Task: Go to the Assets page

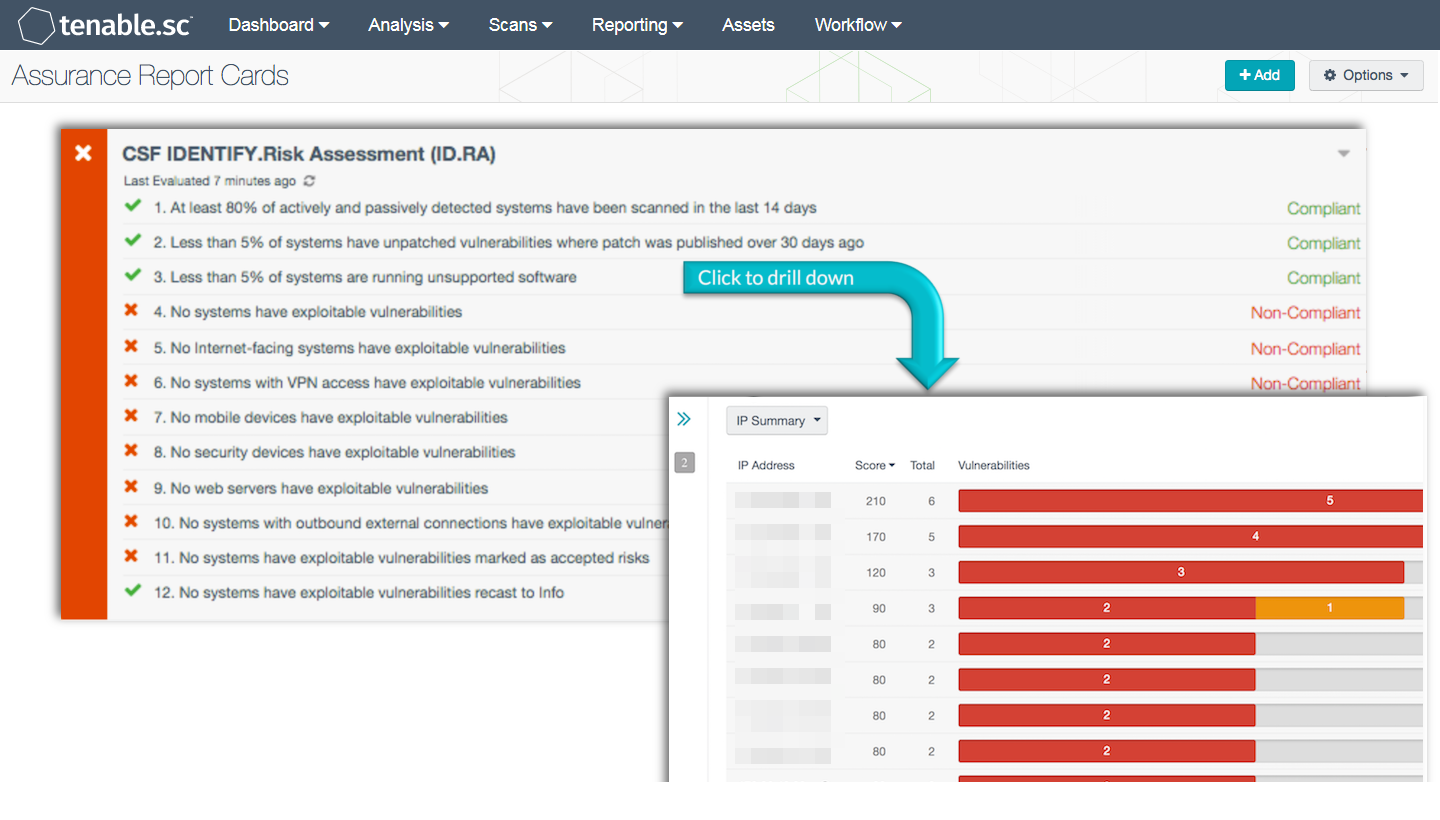Action: 748,25
